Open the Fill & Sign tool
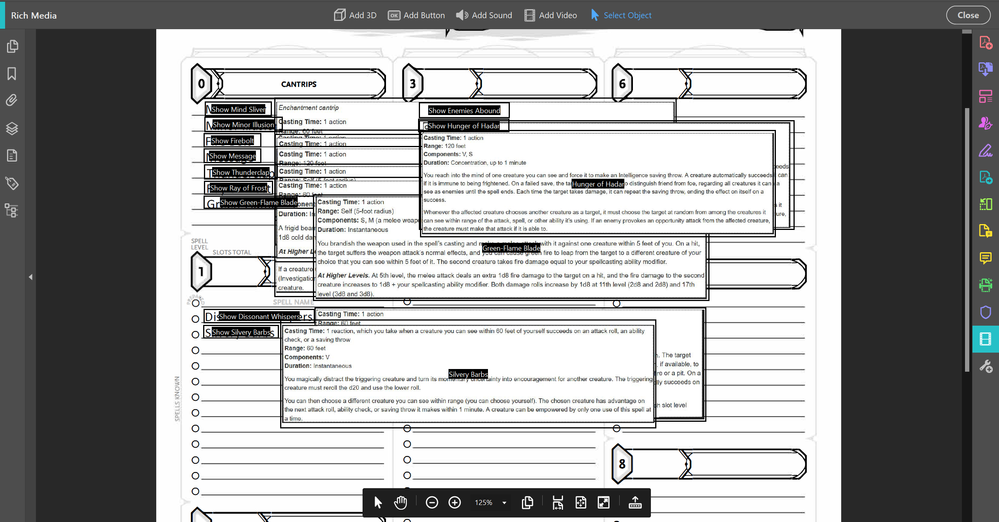999x522 pixels. coord(985,150)
